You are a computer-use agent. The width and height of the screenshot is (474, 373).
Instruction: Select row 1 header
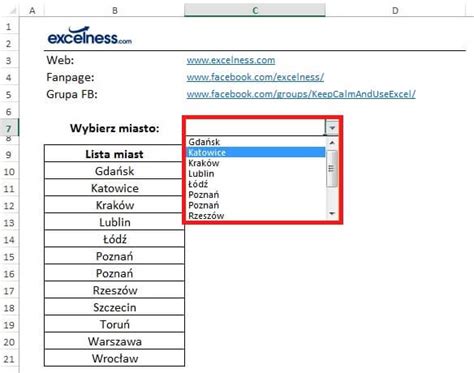(x=9, y=27)
